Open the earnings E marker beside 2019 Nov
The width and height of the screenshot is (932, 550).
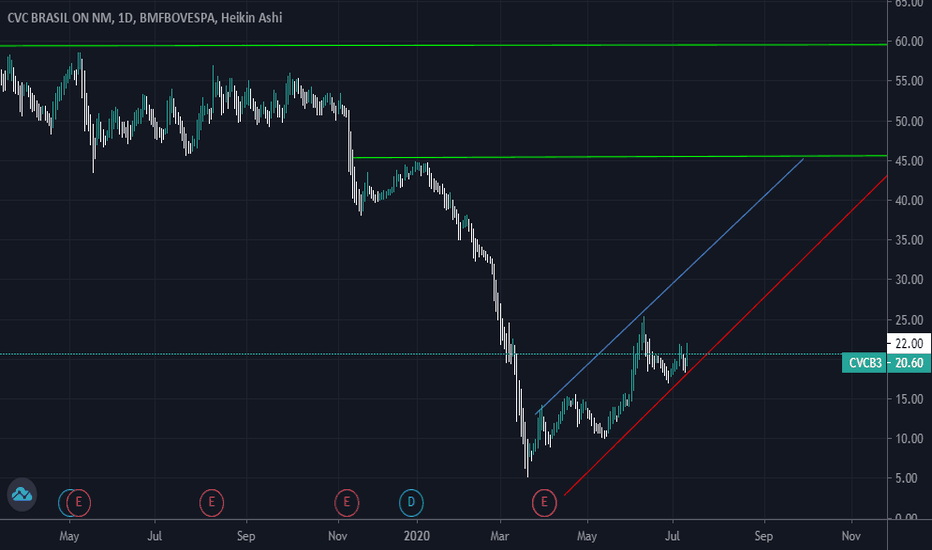pyautogui.click(x=347, y=502)
